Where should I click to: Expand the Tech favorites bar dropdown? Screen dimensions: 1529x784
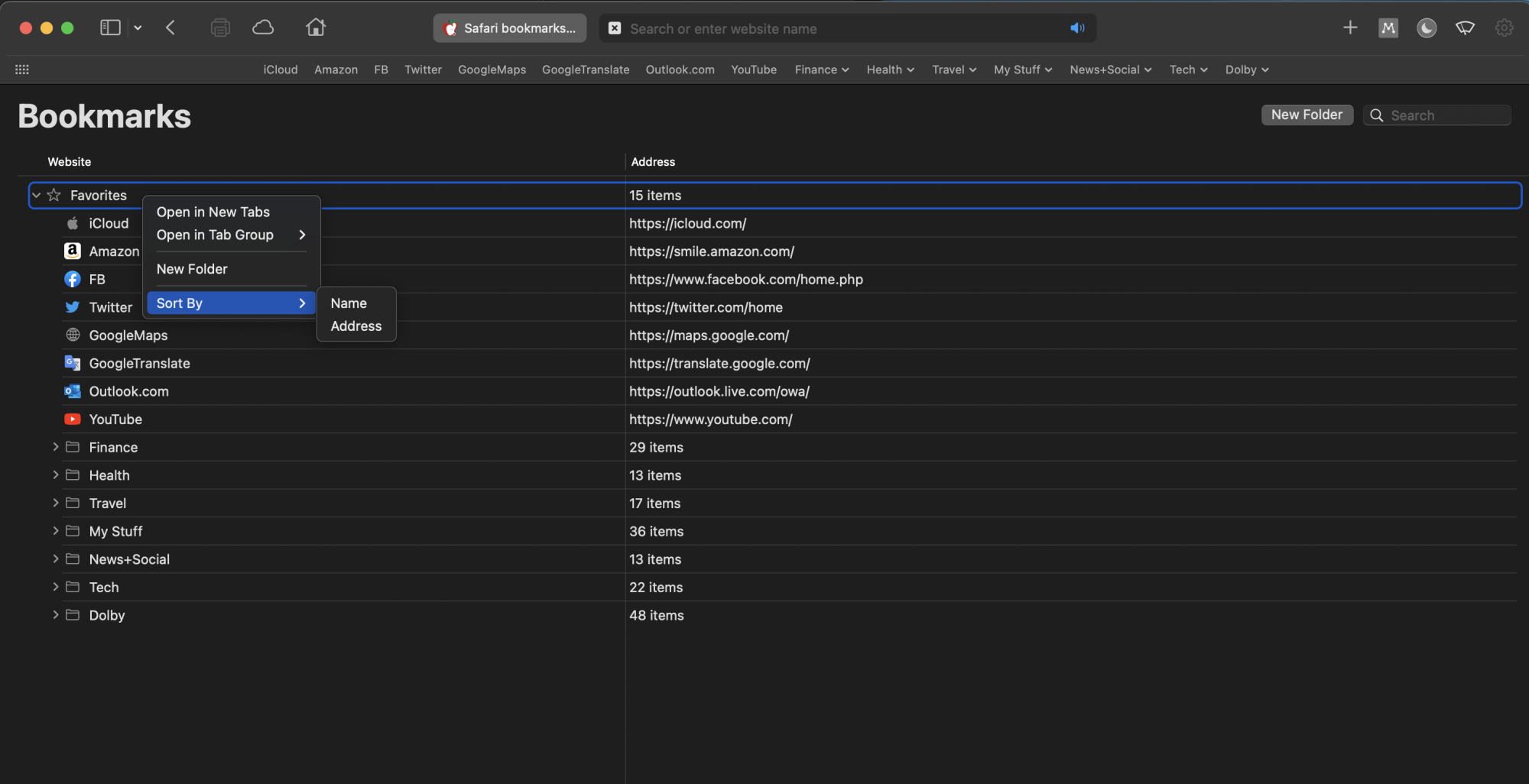(x=1189, y=70)
